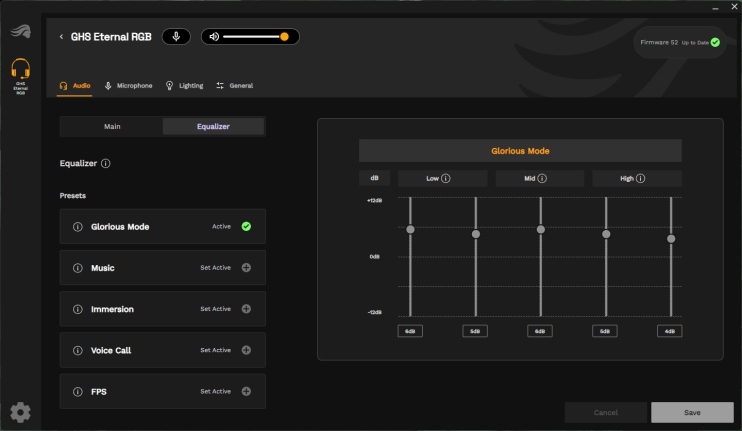Open app settings gear in sidebar
Screen dimensions: 742x431
pyautogui.click(x=20, y=413)
